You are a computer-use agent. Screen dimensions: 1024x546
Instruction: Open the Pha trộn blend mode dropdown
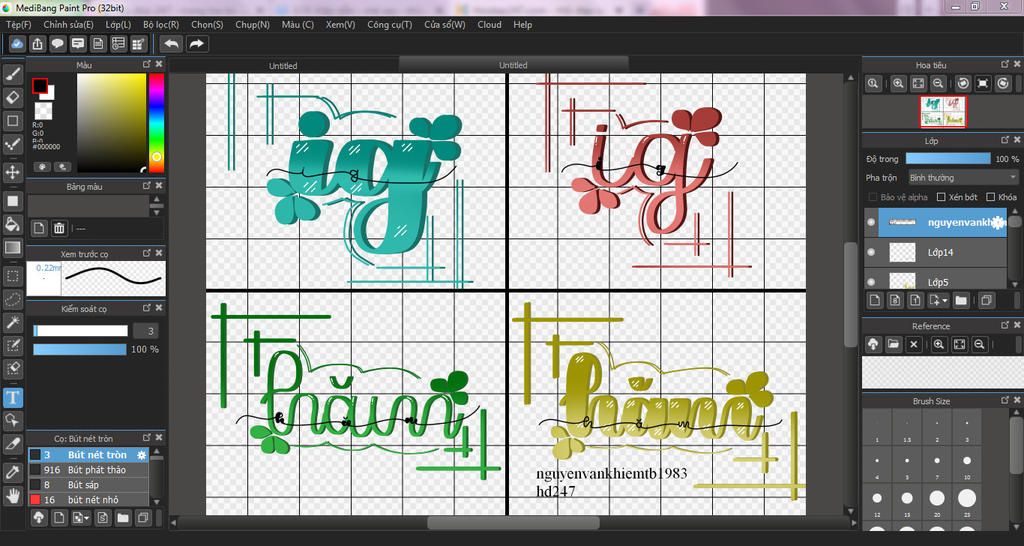pyautogui.click(x=963, y=178)
